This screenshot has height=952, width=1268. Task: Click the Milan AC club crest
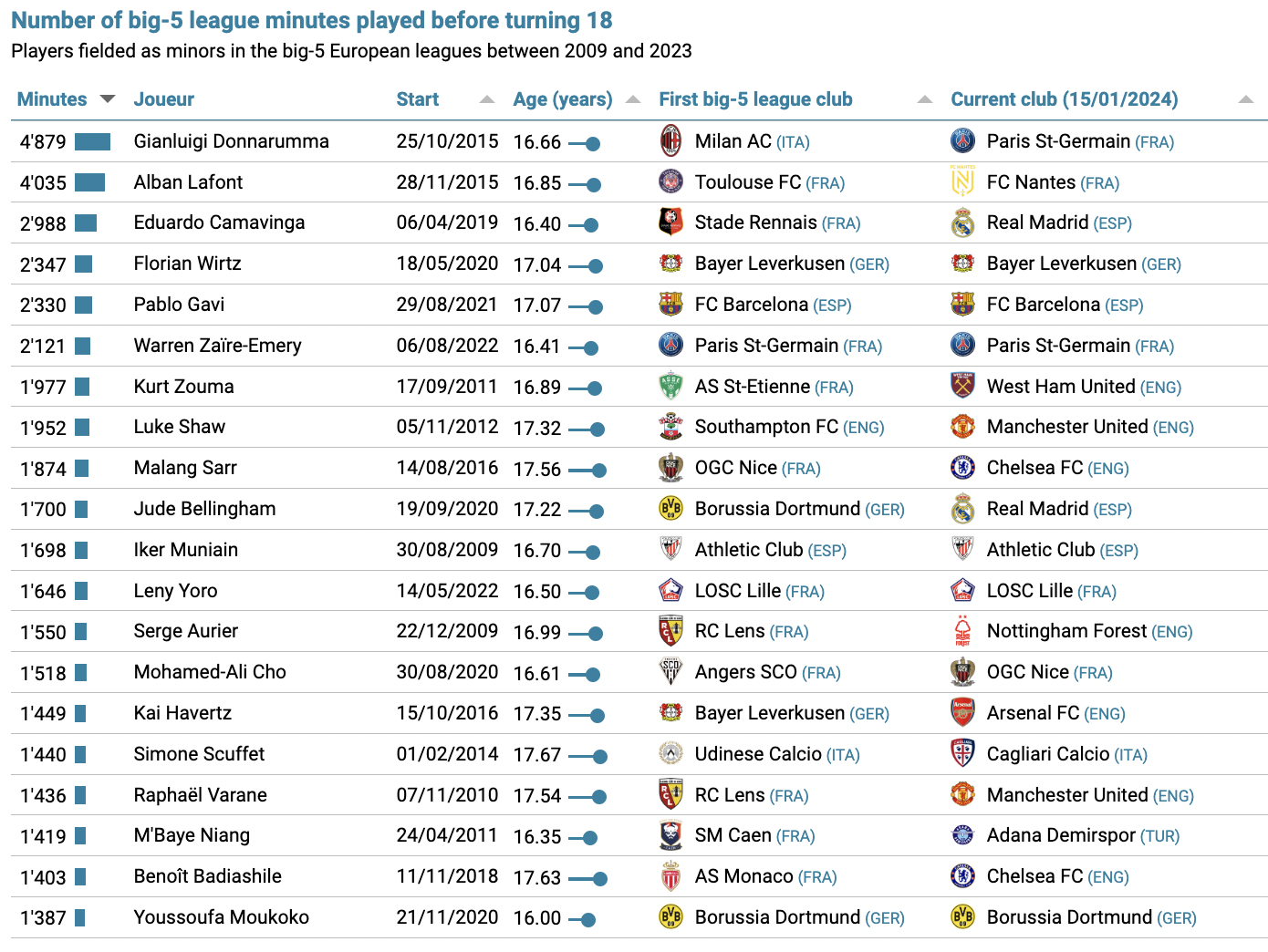[670, 140]
